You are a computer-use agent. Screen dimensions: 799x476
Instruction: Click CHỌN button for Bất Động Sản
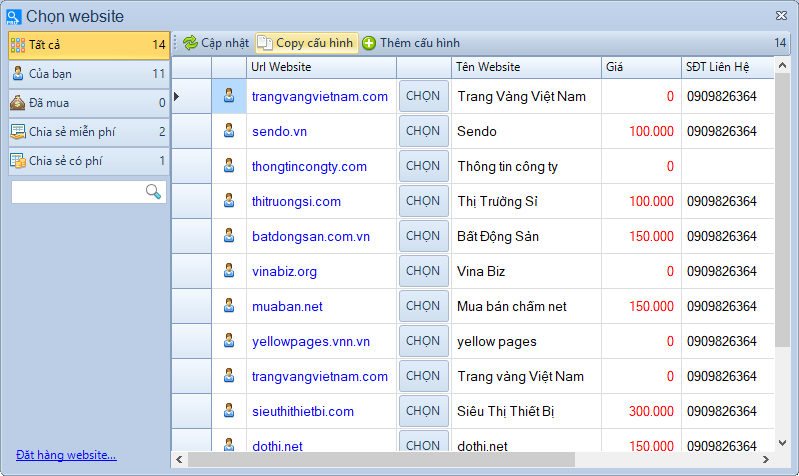coord(423,236)
